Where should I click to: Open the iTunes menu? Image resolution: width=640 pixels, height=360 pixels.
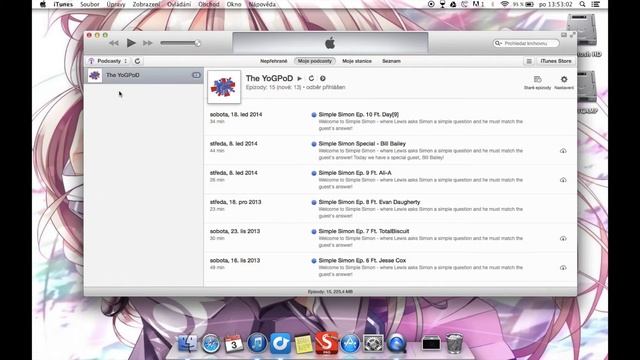click(63, 4)
